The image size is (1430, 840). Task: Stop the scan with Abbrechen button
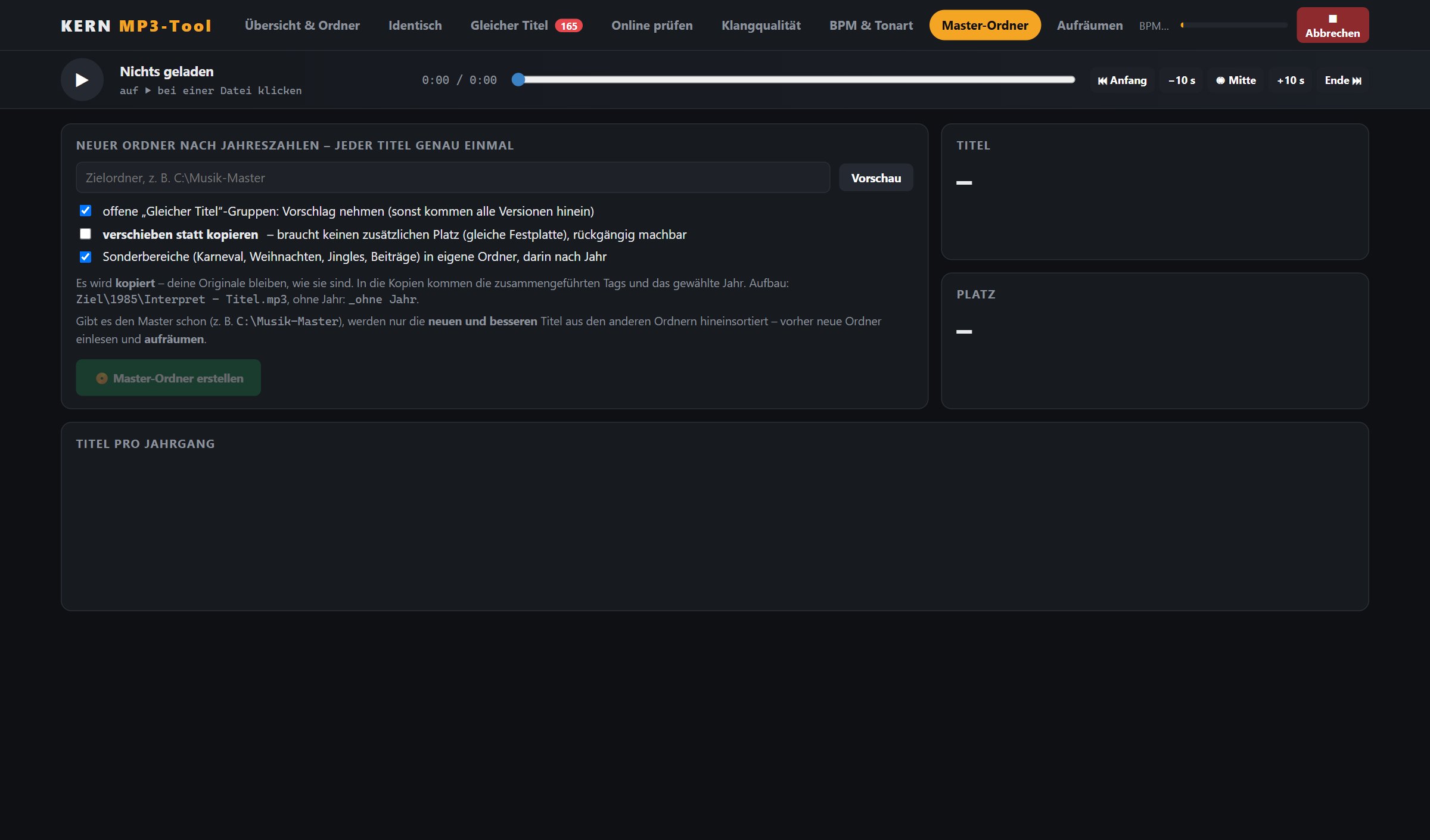1332,26
